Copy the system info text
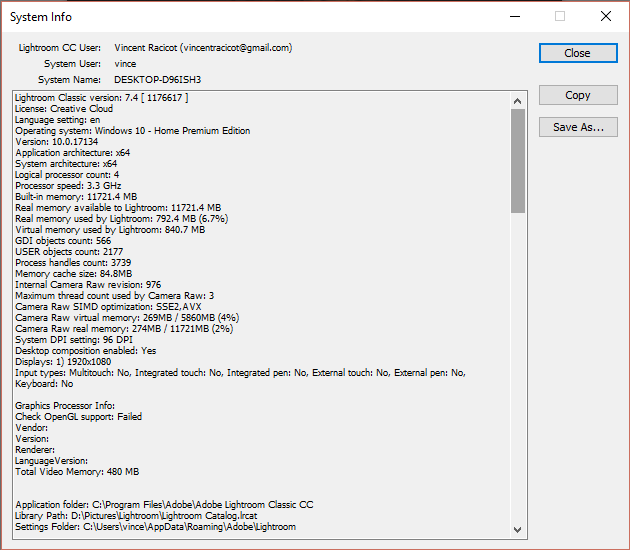 pyautogui.click(x=578, y=95)
